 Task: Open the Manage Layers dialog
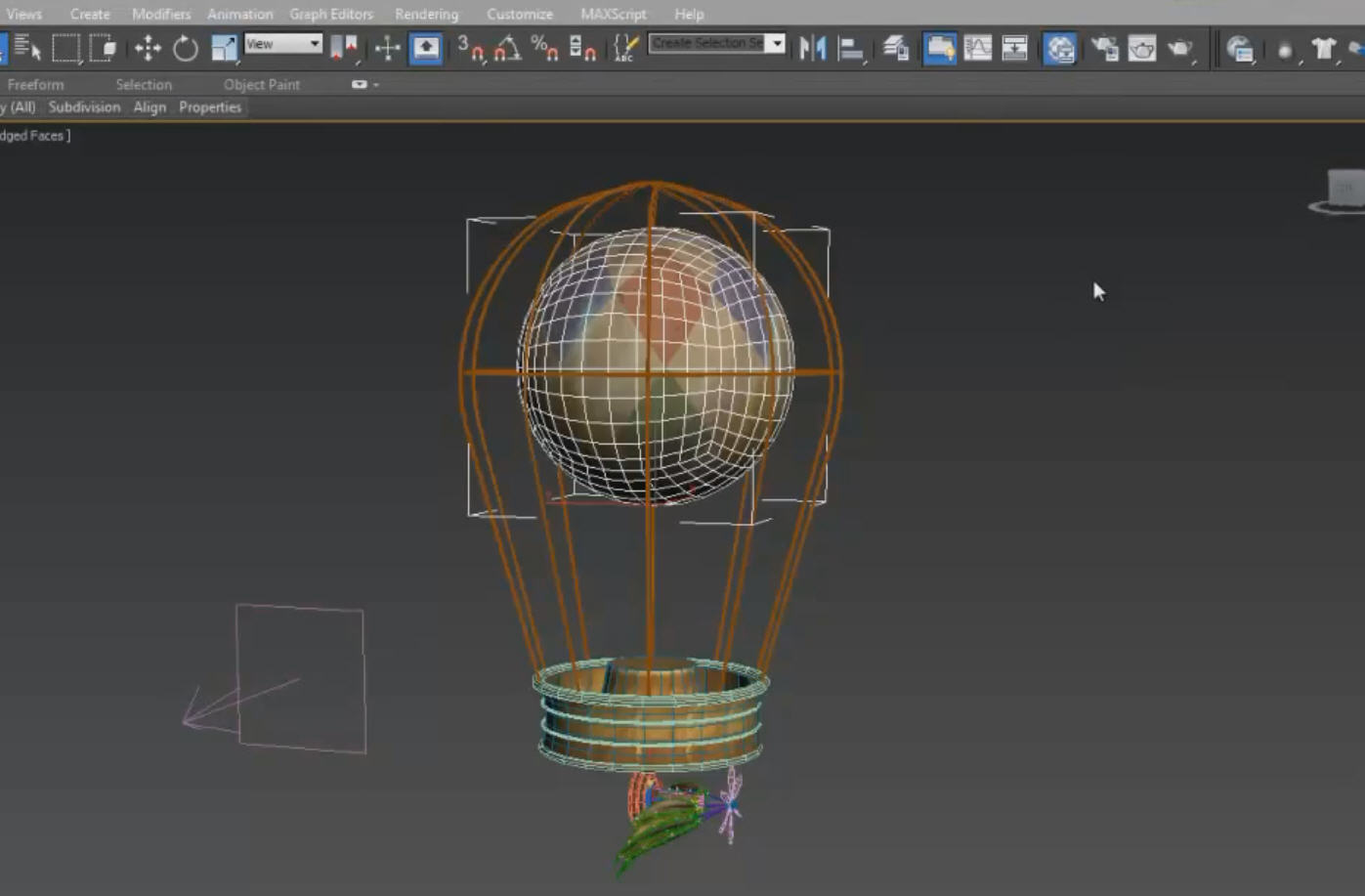tap(896, 47)
